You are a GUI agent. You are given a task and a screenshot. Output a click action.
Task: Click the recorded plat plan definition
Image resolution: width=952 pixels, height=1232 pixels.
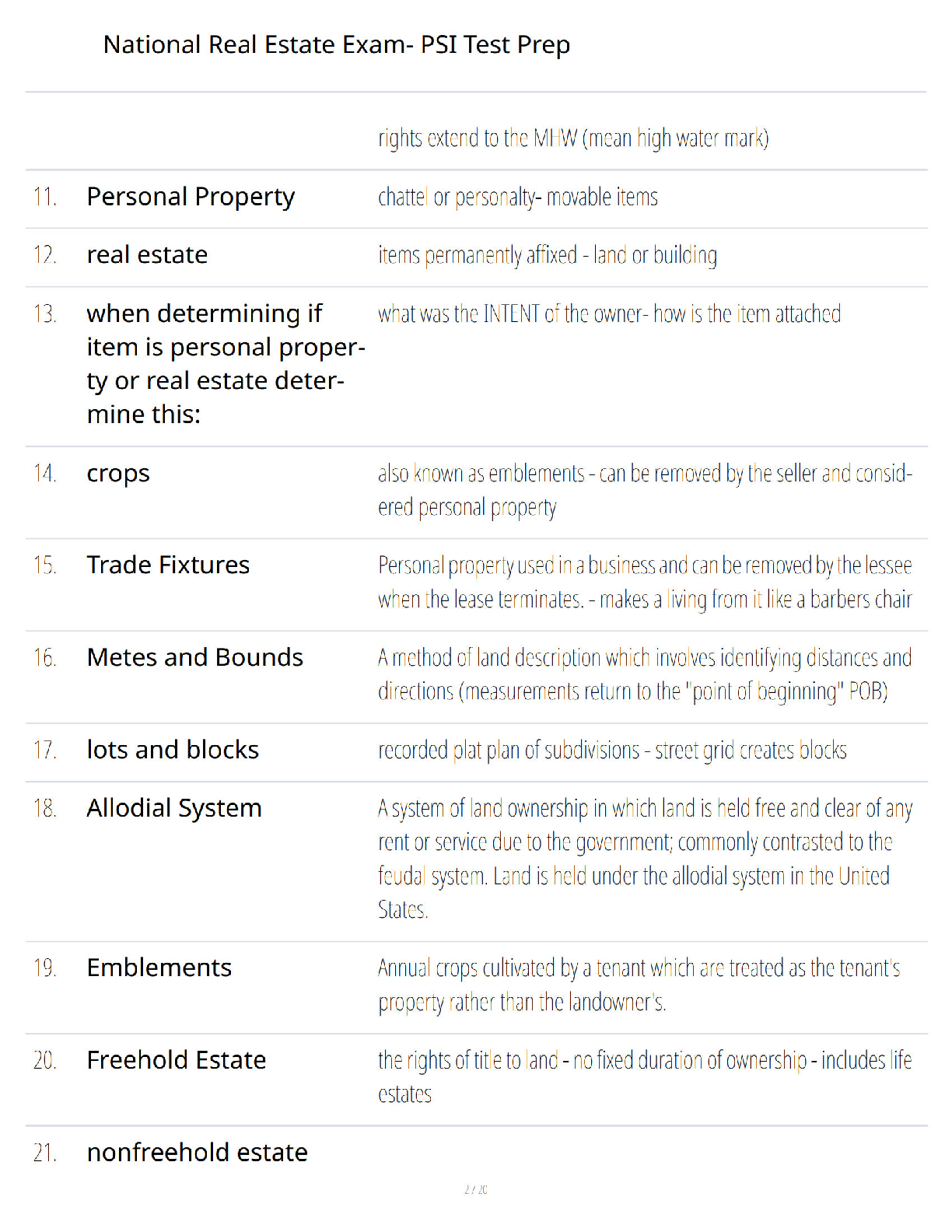(612, 751)
